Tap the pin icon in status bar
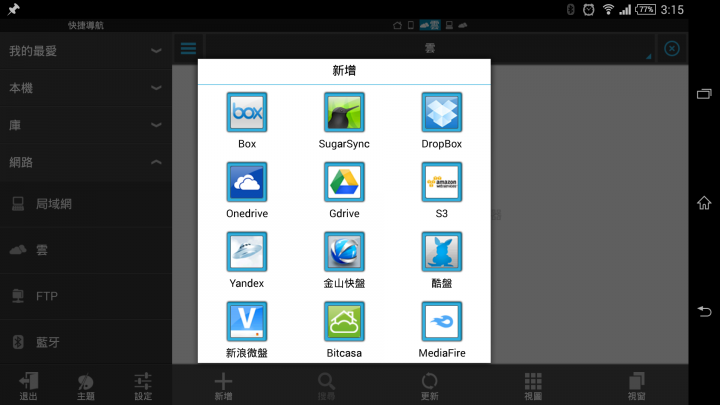This screenshot has width=720, height=405. point(13,9)
